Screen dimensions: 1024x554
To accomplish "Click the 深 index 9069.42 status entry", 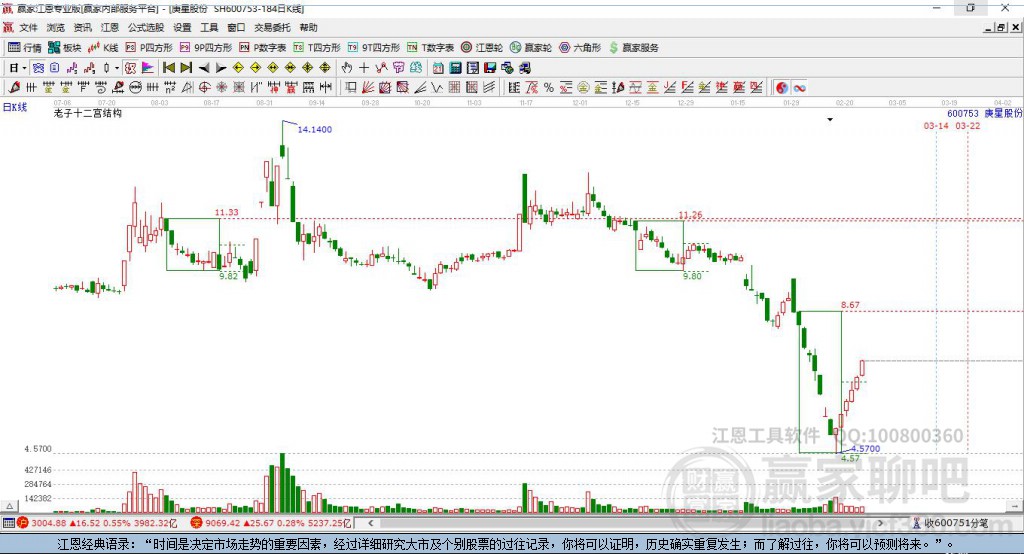I will pyautogui.click(x=271, y=523).
